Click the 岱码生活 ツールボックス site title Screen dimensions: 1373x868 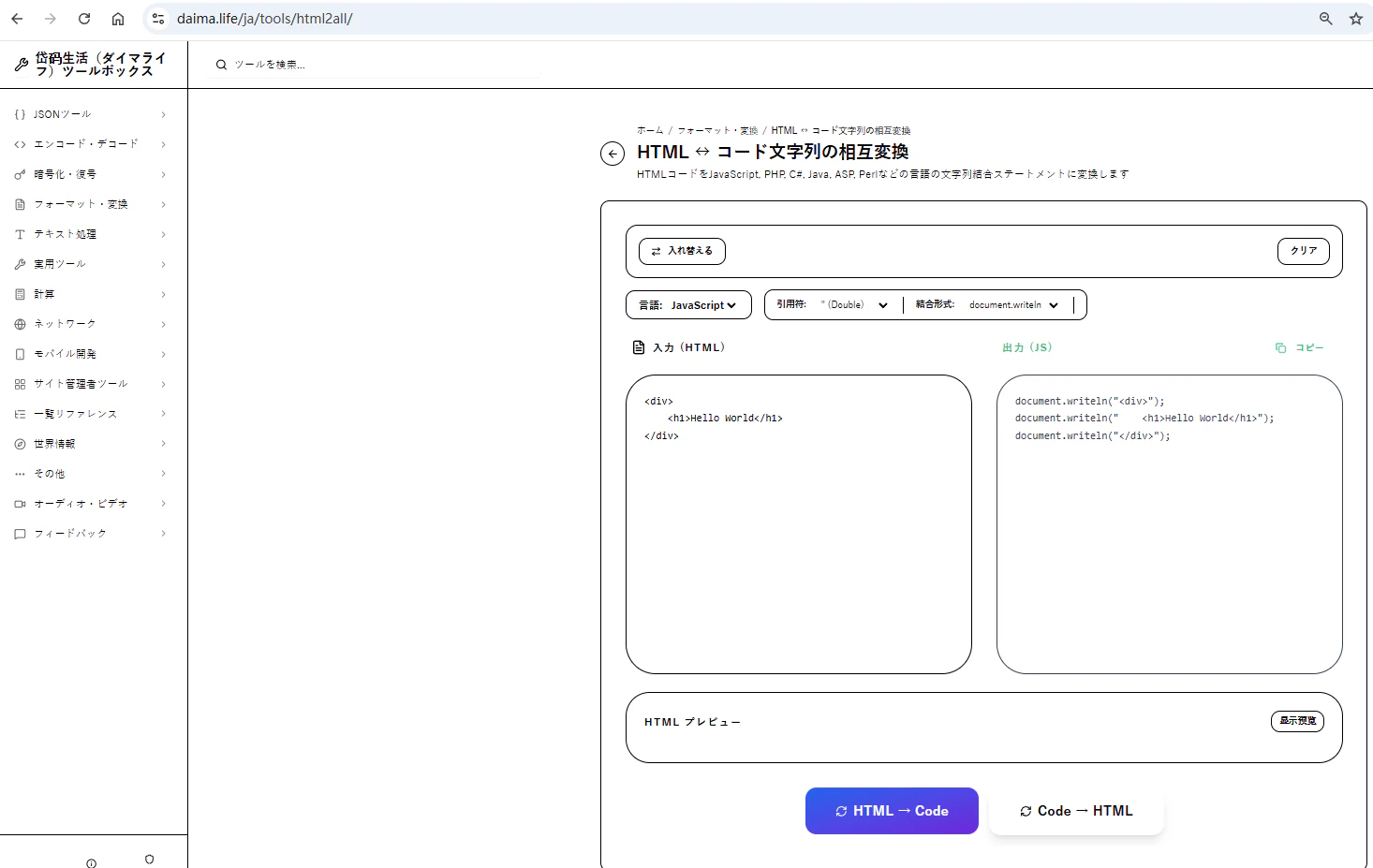[100, 65]
